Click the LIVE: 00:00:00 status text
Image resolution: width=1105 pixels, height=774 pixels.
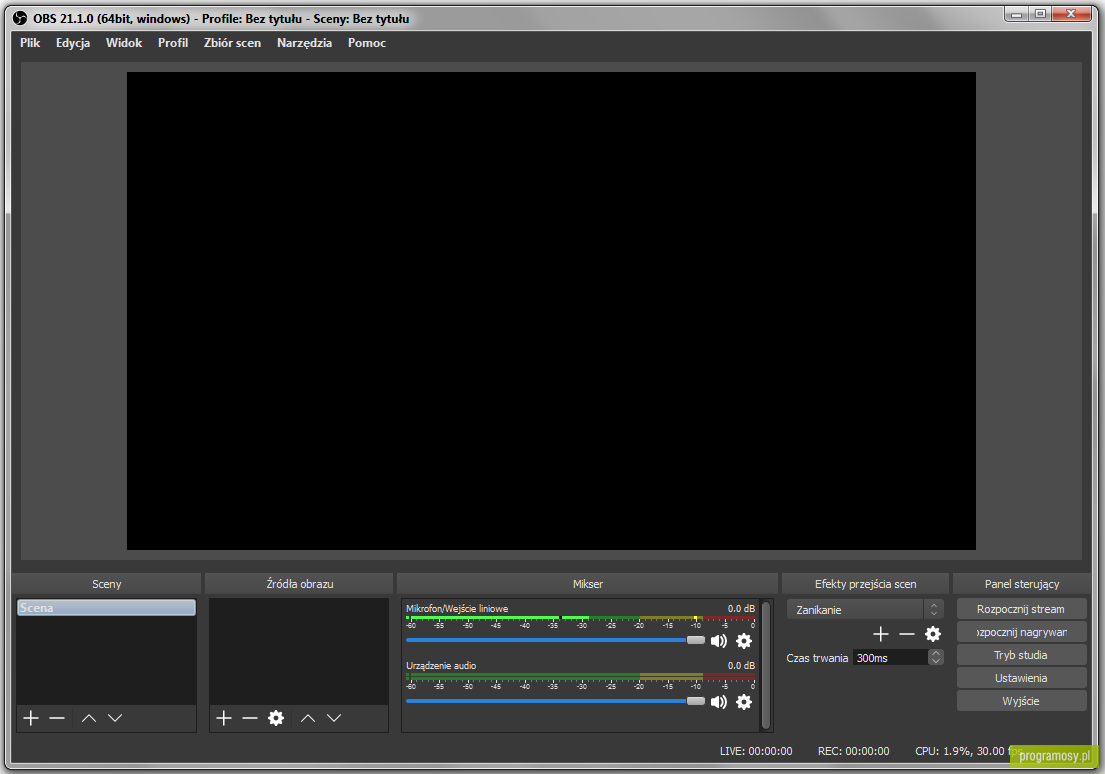[756, 751]
